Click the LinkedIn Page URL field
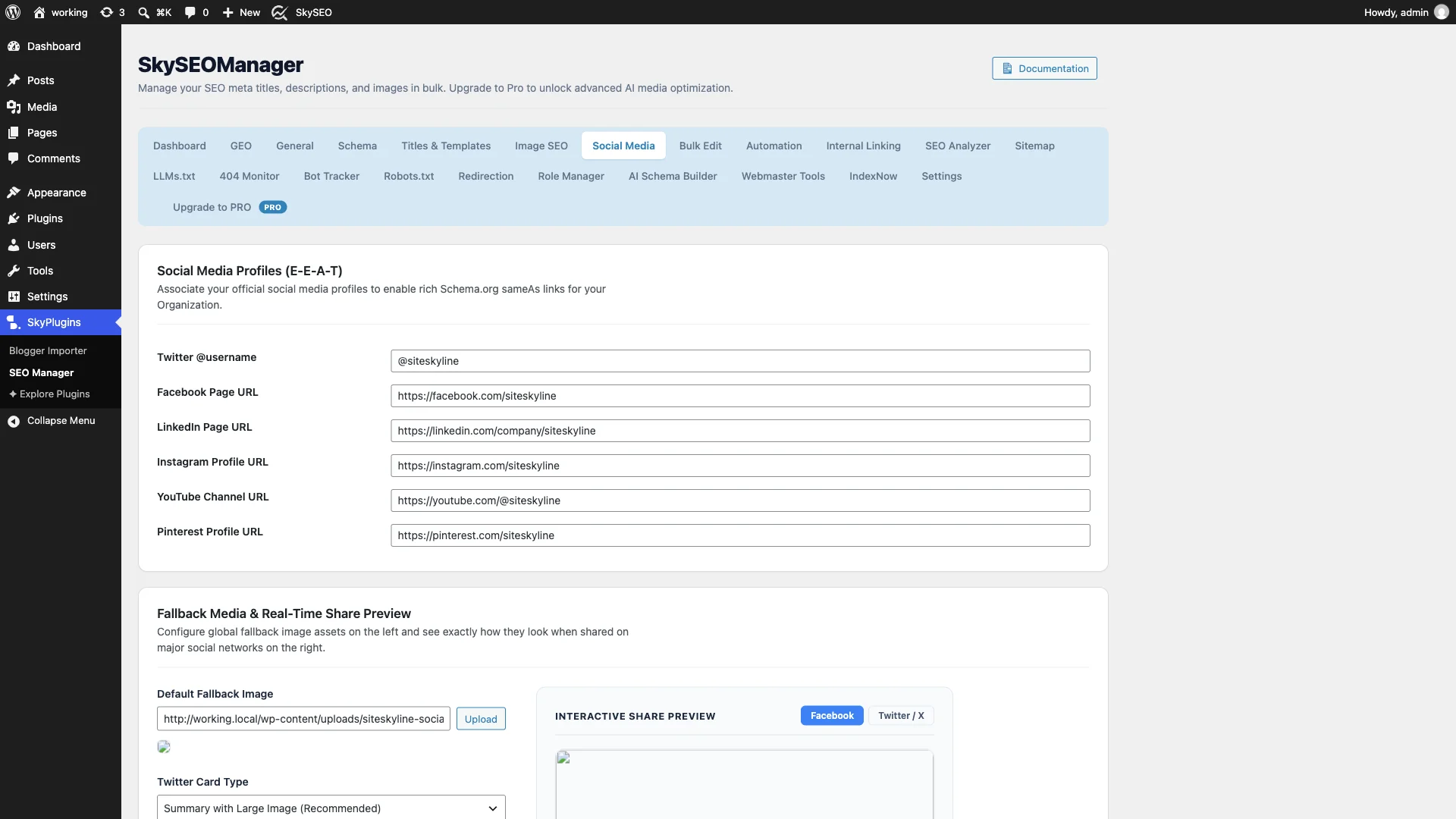Viewport: 1456px width, 819px height. click(740, 431)
